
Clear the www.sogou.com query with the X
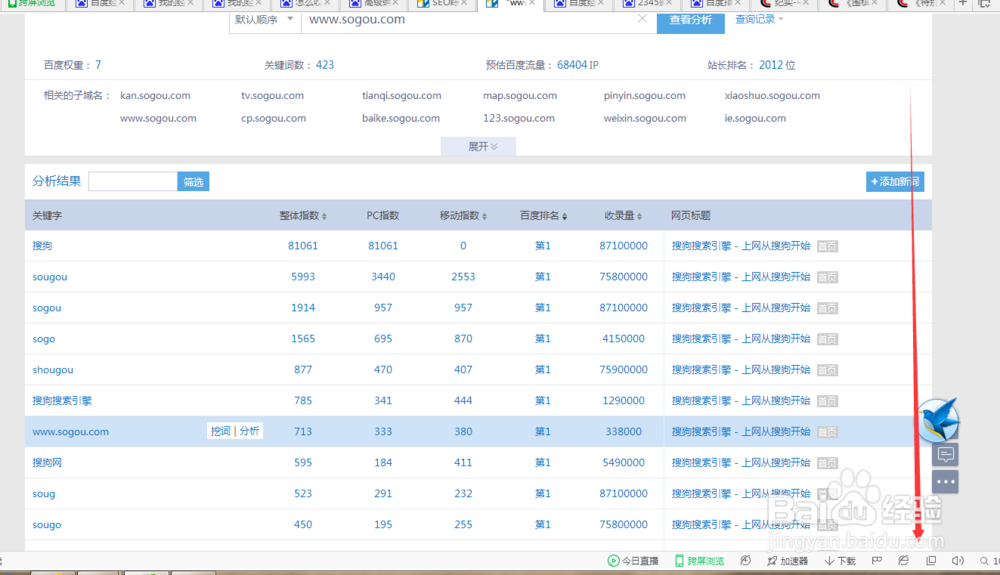tap(642, 19)
